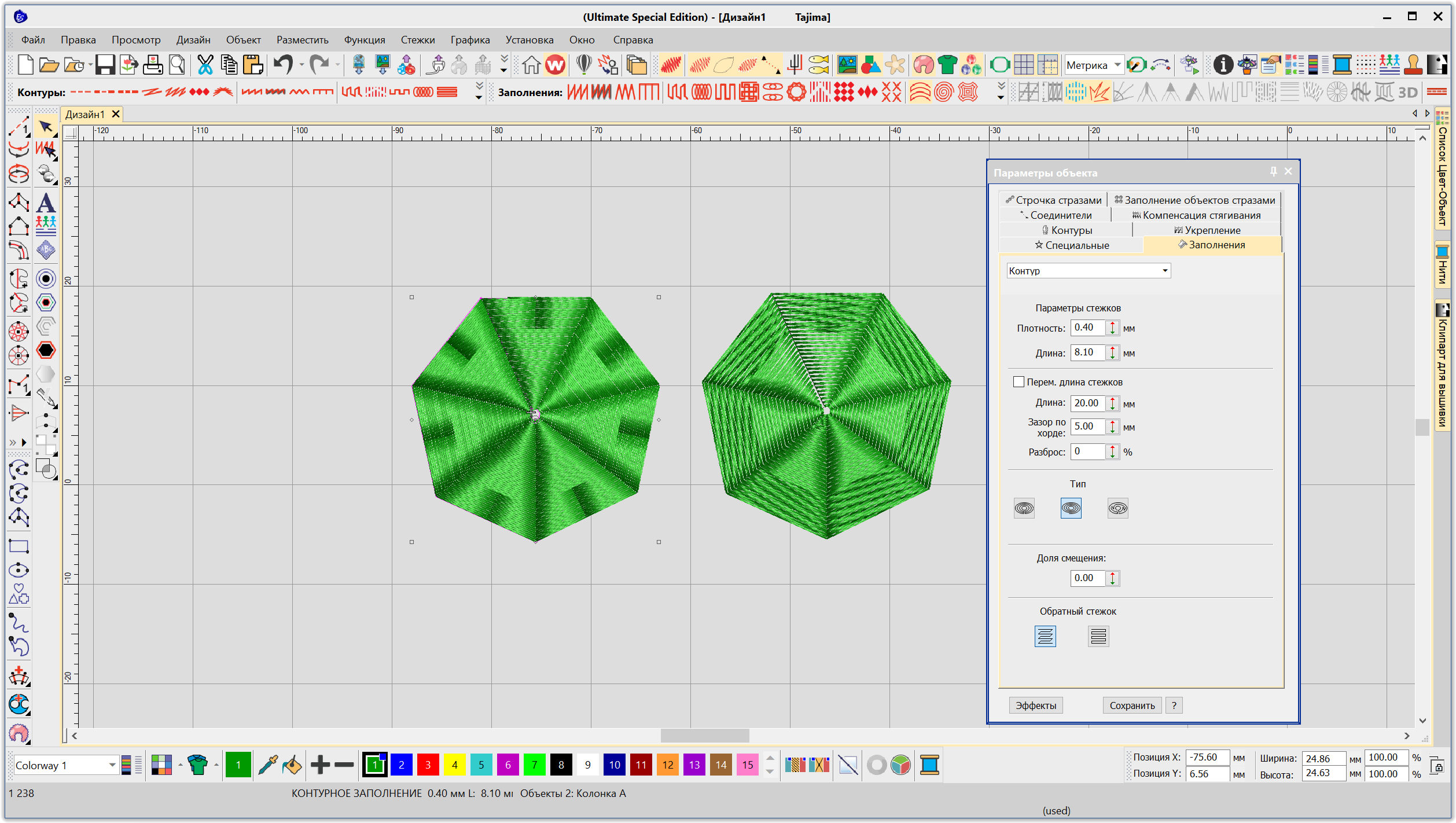Click the Сохранить button
The image size is (1456, 823).
coord(1131,706)
